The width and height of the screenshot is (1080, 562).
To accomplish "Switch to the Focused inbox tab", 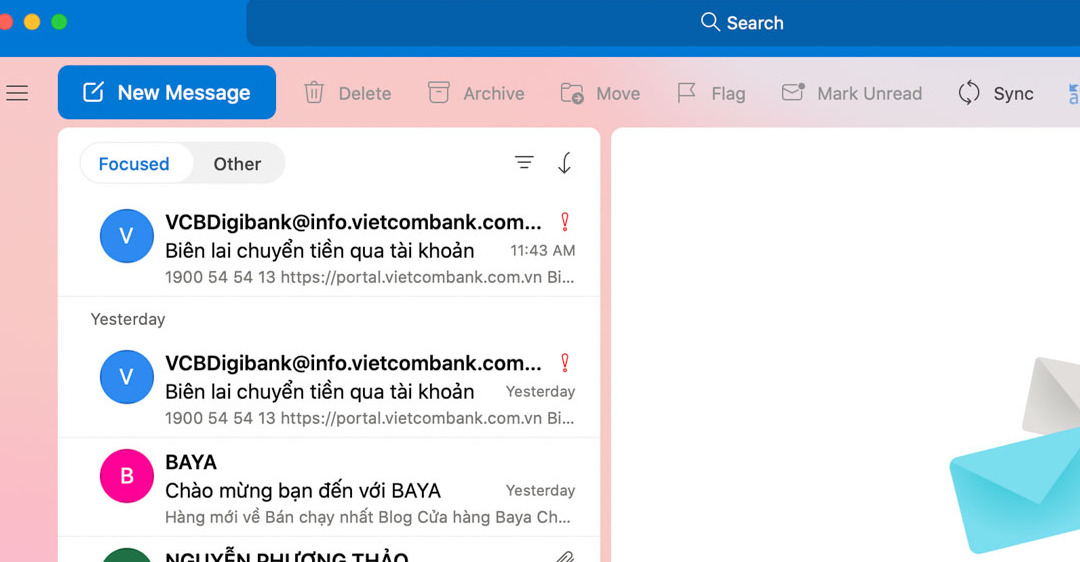I will 134,164.
